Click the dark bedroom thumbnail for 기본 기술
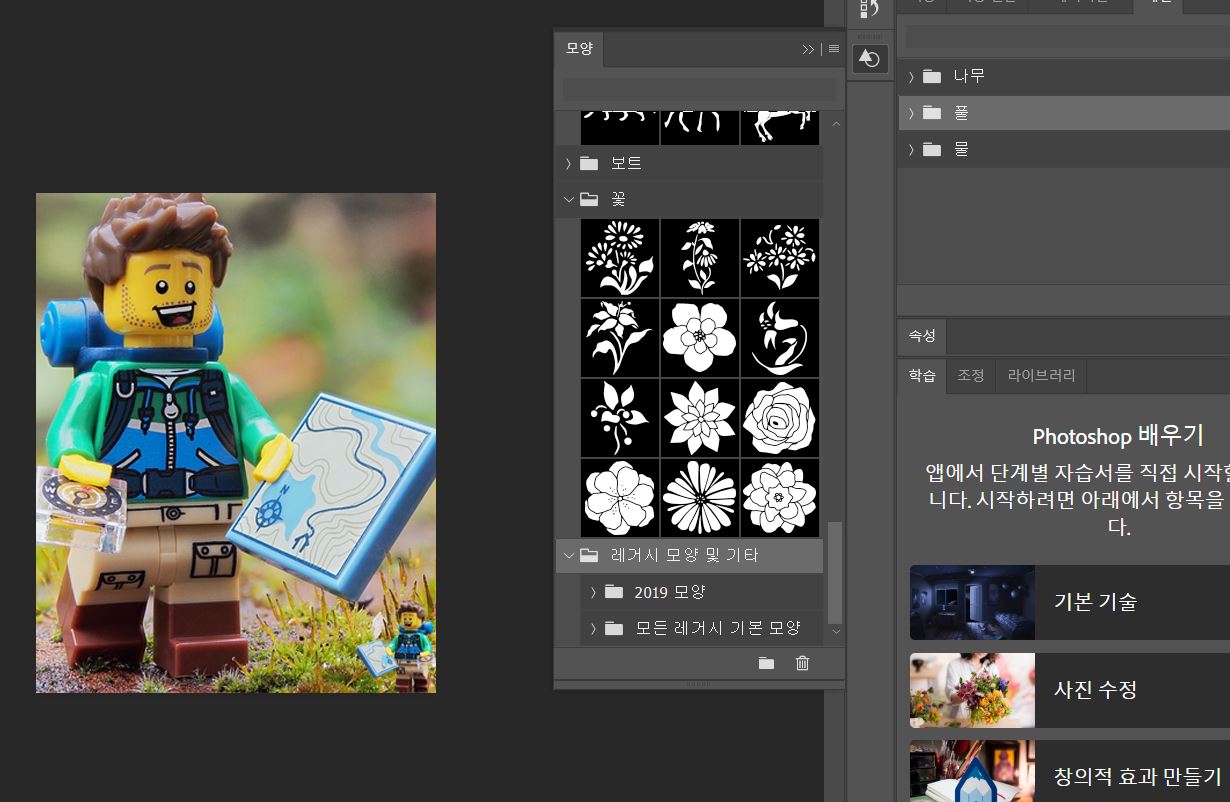Image resolution: width=1230 pixels, height=802 pixels. pyautogui.click(x=972, y=602)
